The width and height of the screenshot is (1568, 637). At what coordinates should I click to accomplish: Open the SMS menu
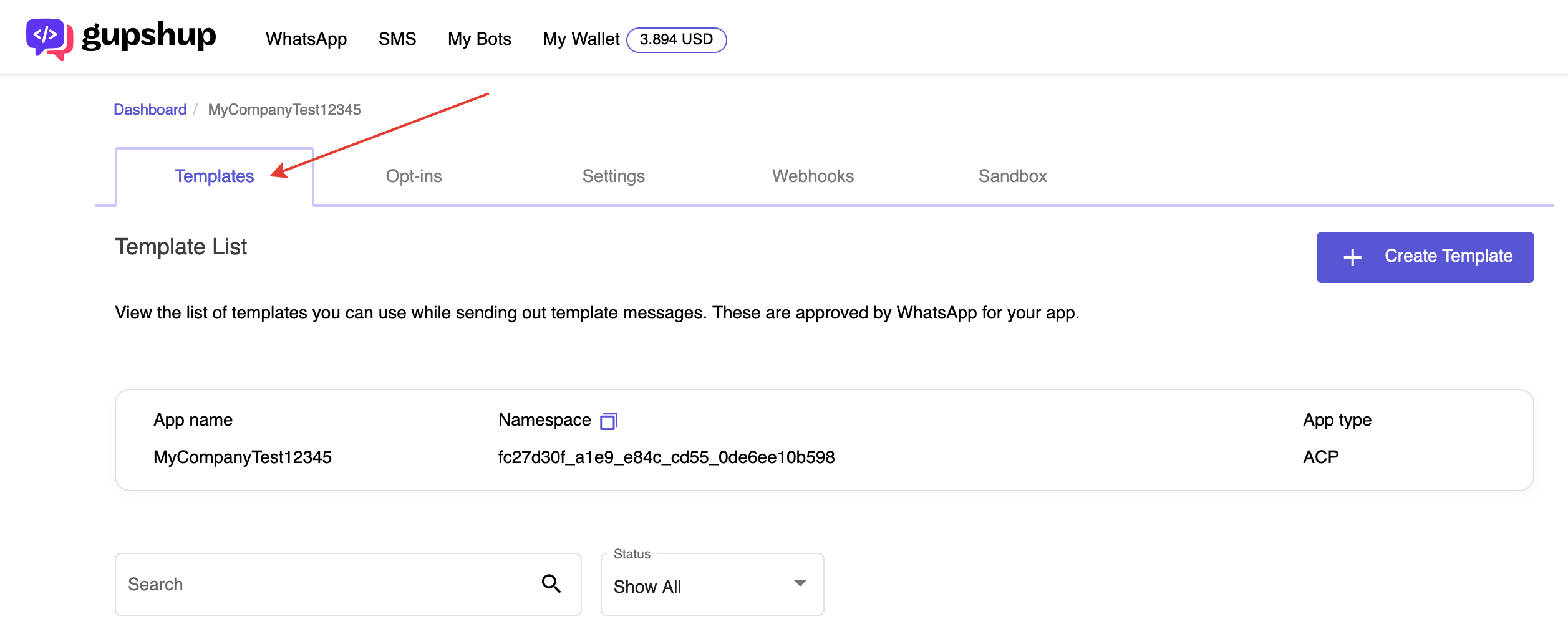(x=397, y=39)
